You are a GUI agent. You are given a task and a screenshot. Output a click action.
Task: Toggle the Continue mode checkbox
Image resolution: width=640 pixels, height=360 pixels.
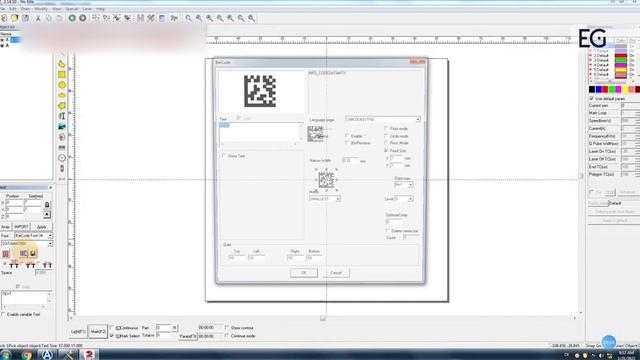click(227, 336)
